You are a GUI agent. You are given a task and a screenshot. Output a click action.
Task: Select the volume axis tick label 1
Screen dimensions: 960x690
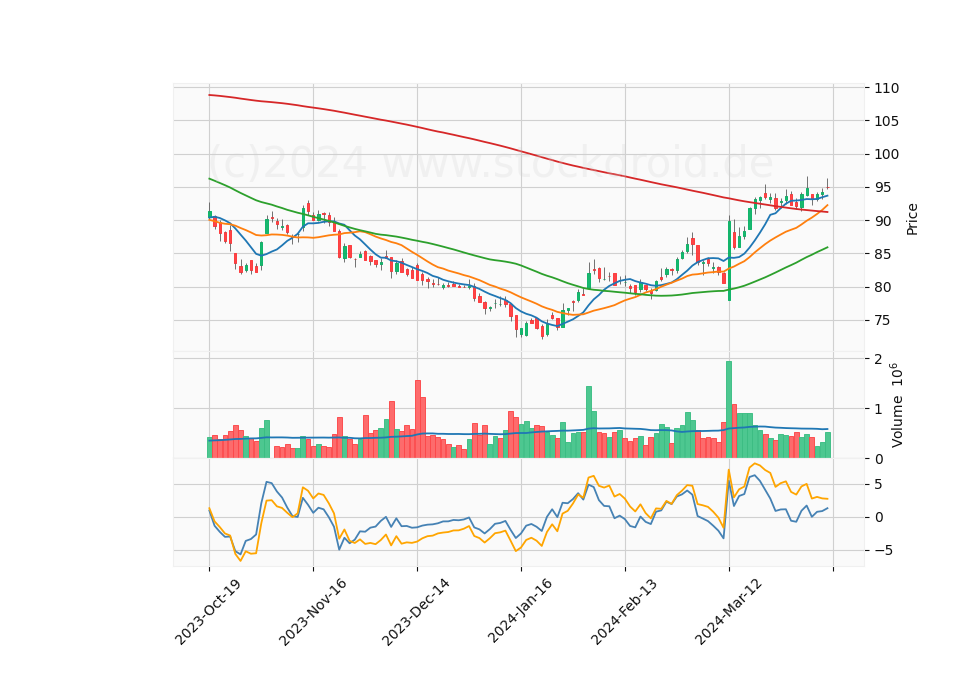click(879, 409)
